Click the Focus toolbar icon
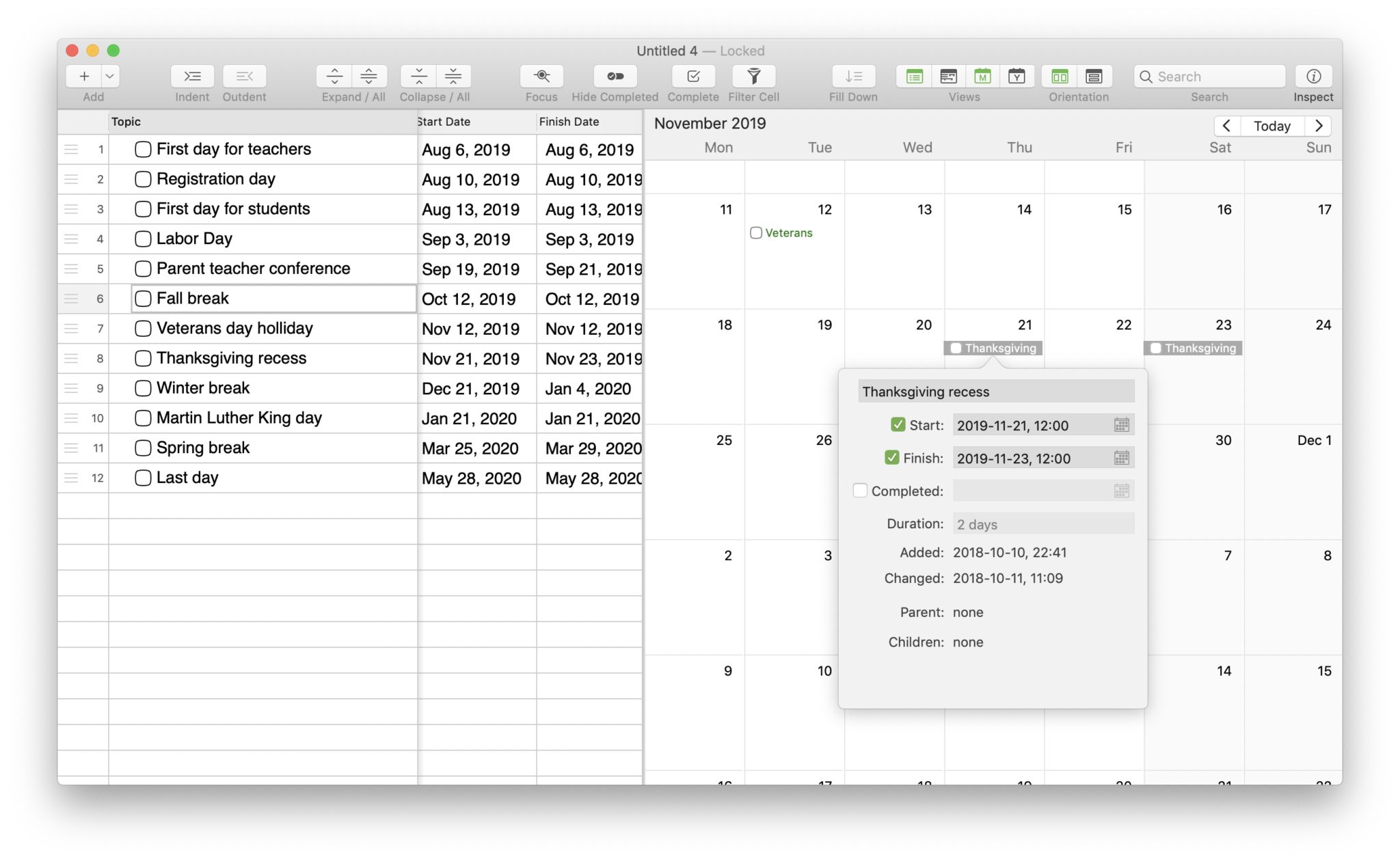1400x861 pixels. click(541, 76)
